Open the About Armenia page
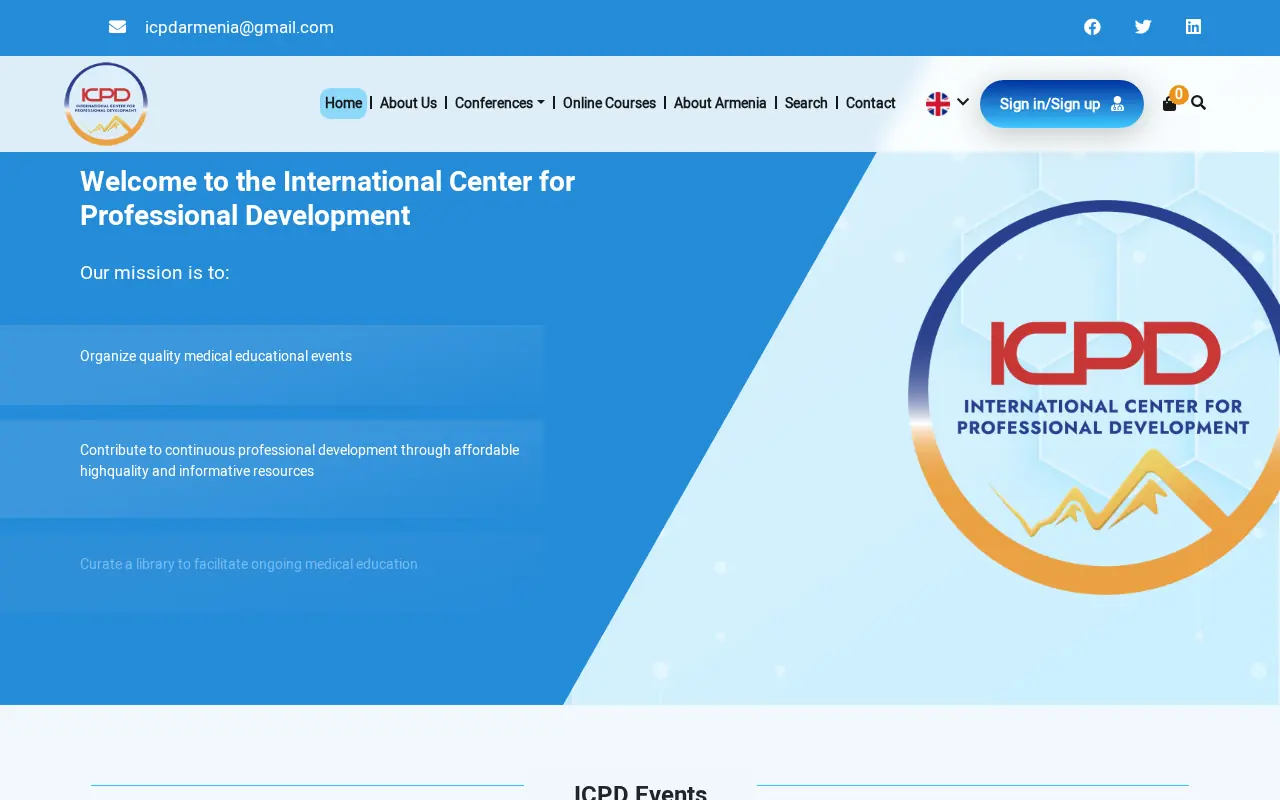The image size is (1280, 800). coord(720,103)
